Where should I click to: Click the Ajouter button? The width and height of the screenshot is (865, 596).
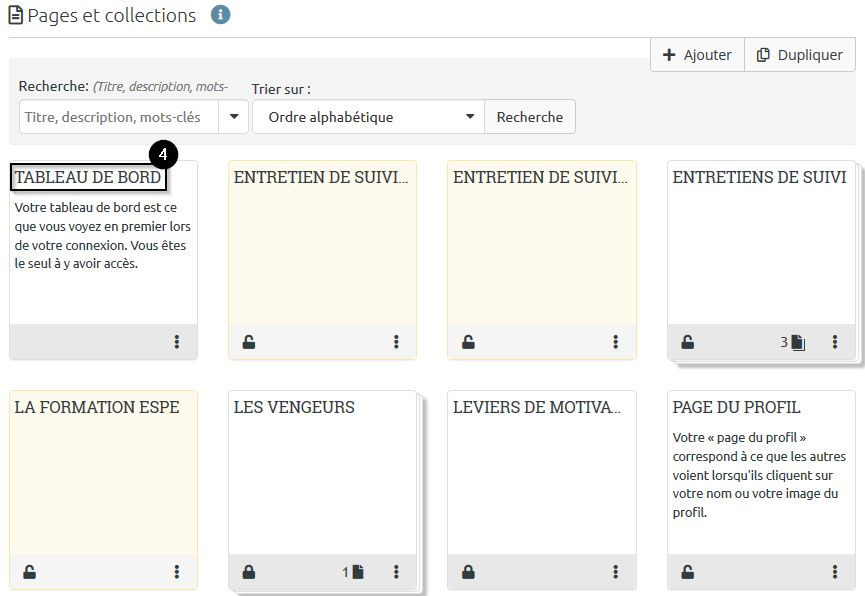pyautogui.click(x=697, y=55)
